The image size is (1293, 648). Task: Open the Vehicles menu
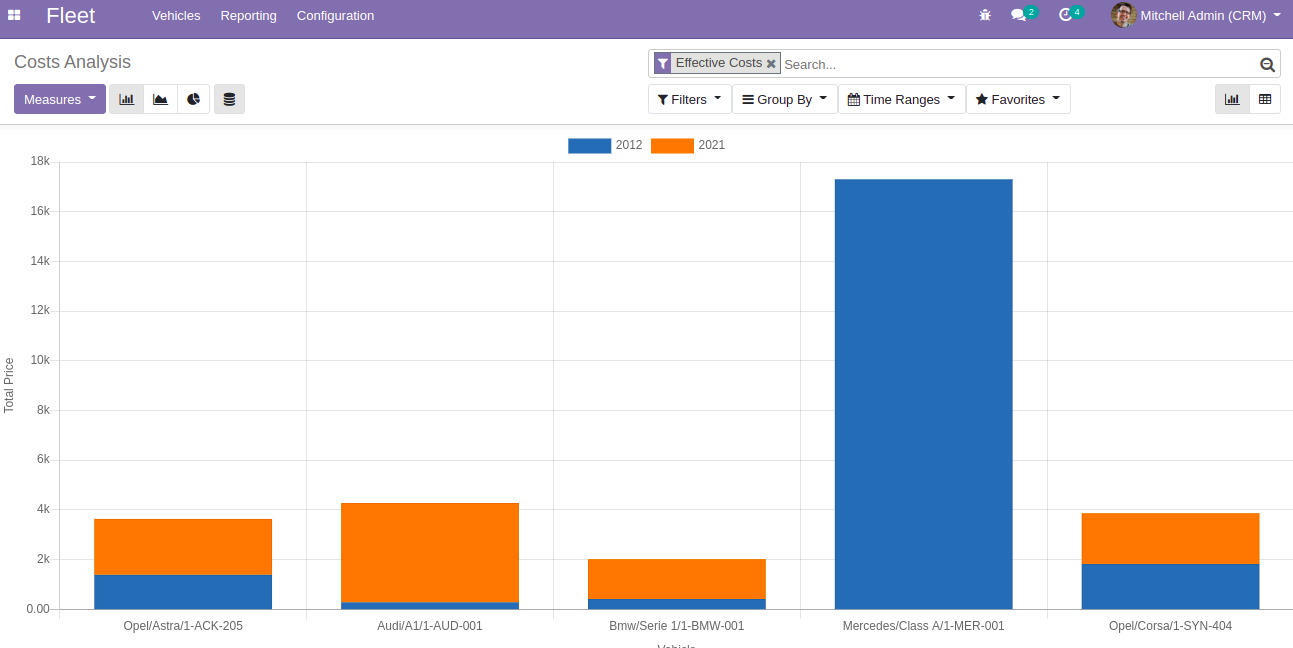[176, 15]
